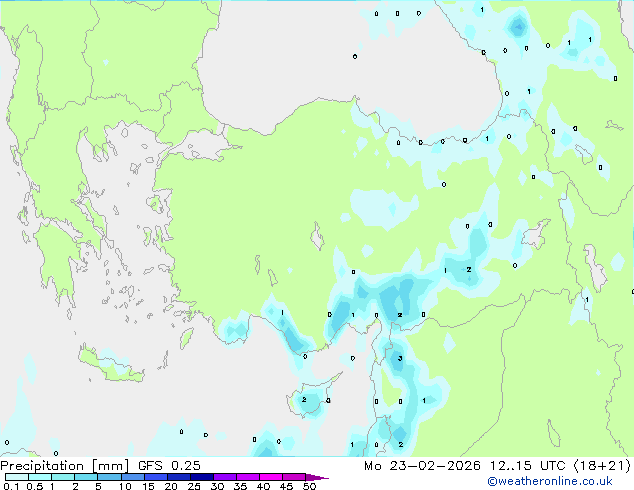
Task: Select the 35–40 mm violet legend swatch
Action: pos(248,477)
